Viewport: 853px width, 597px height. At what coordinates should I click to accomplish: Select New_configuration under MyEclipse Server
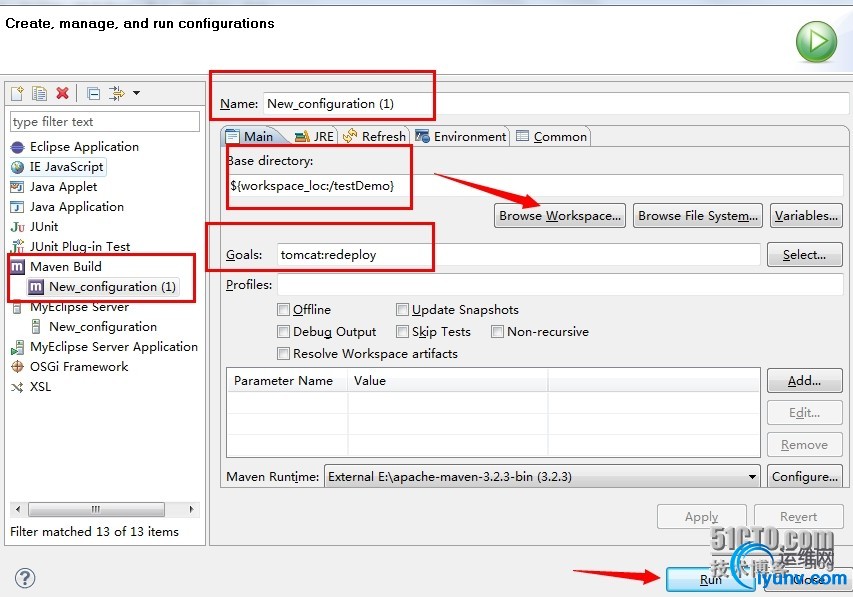103,327
